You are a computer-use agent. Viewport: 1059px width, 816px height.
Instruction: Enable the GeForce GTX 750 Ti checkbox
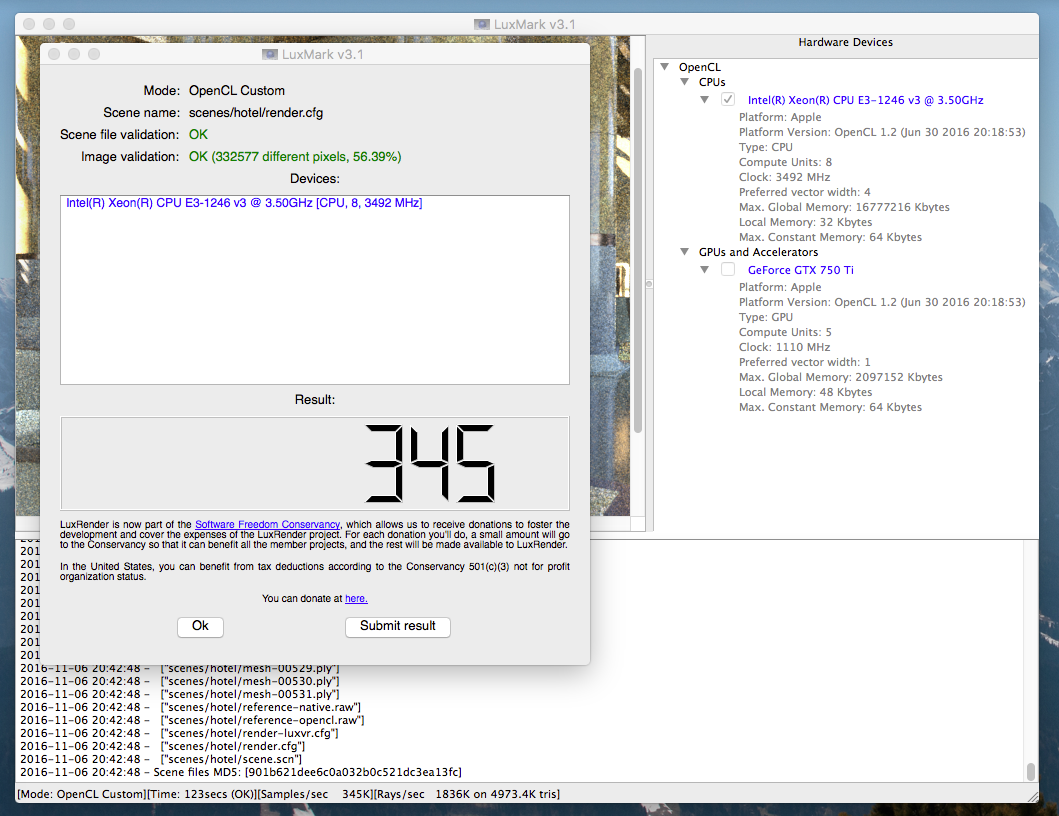728,270
